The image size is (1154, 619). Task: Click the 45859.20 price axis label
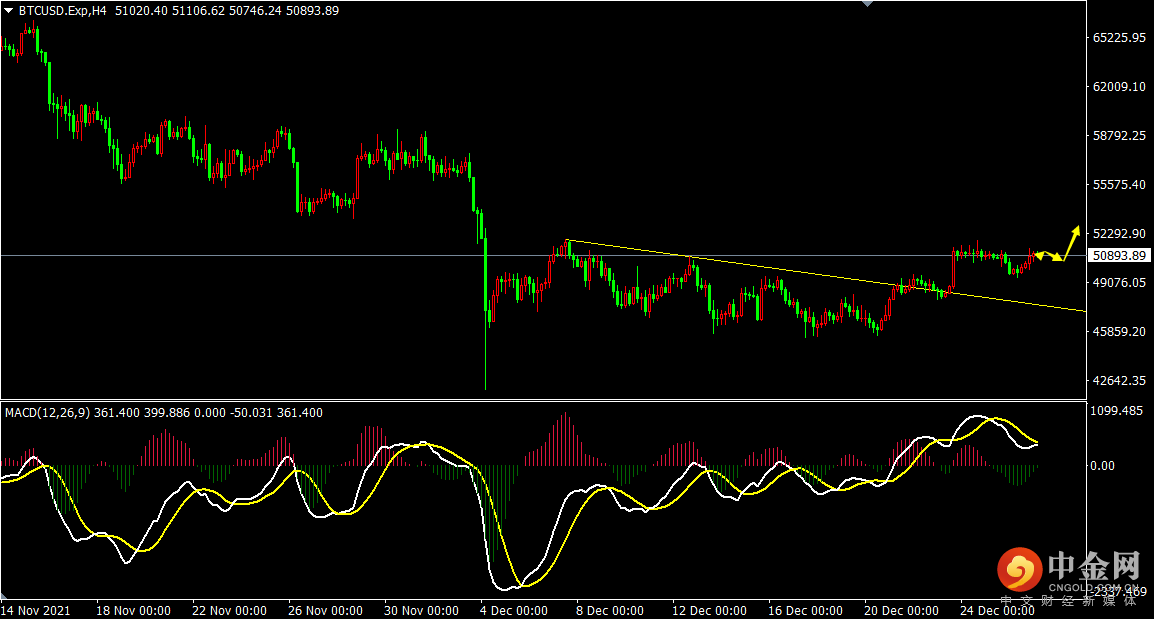tap(1119, 332)
